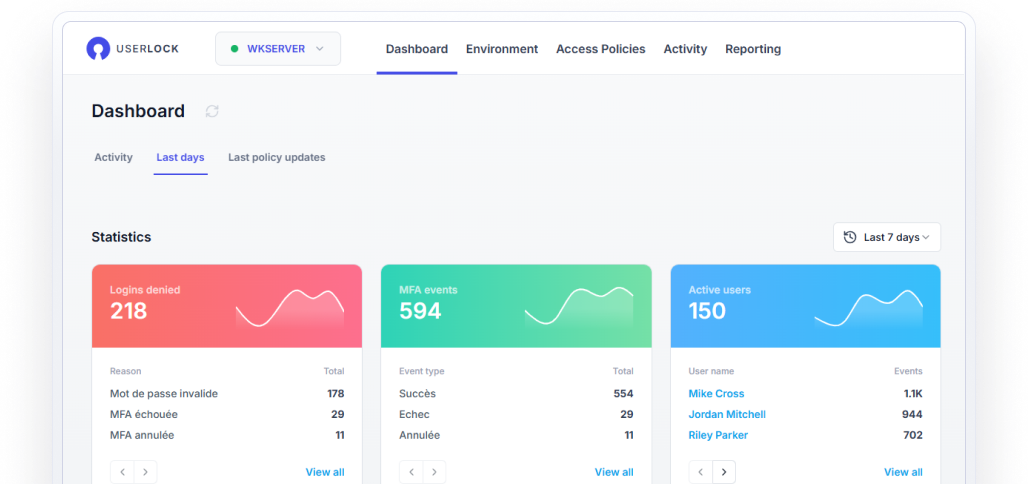Switch to the Activity sub-tab under Dashboard
This screenshot has height=484, width=1028.
point(113,157)
